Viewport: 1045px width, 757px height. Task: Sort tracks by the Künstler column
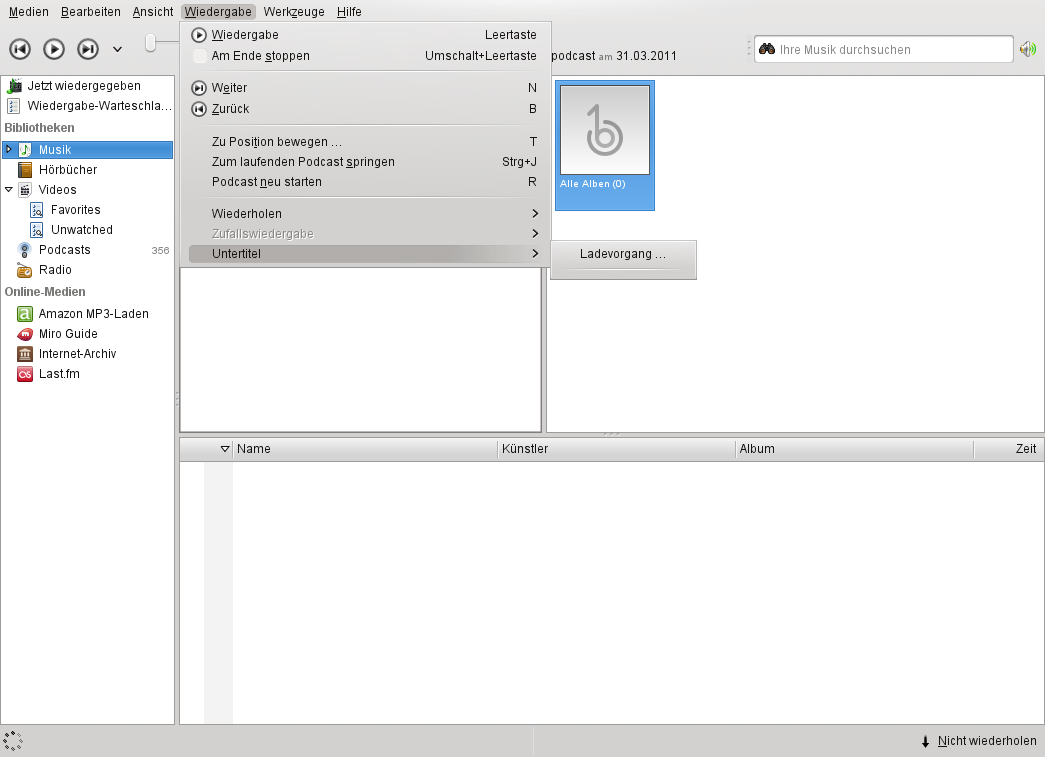pyautogui.click(x=616, y=449)
